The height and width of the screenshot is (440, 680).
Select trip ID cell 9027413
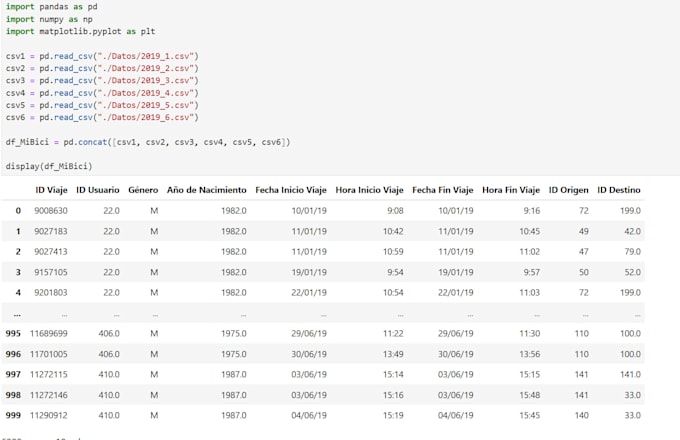click(51, 251)
